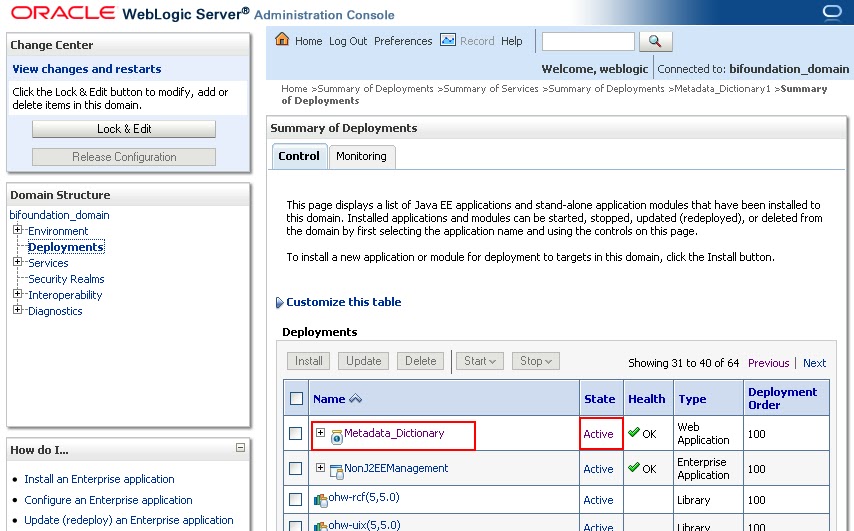The height and width of the screenshot is (531, 854).
Task: Expand the NonJ2EEManagement deployment row
Action: [x=320, y=467]
